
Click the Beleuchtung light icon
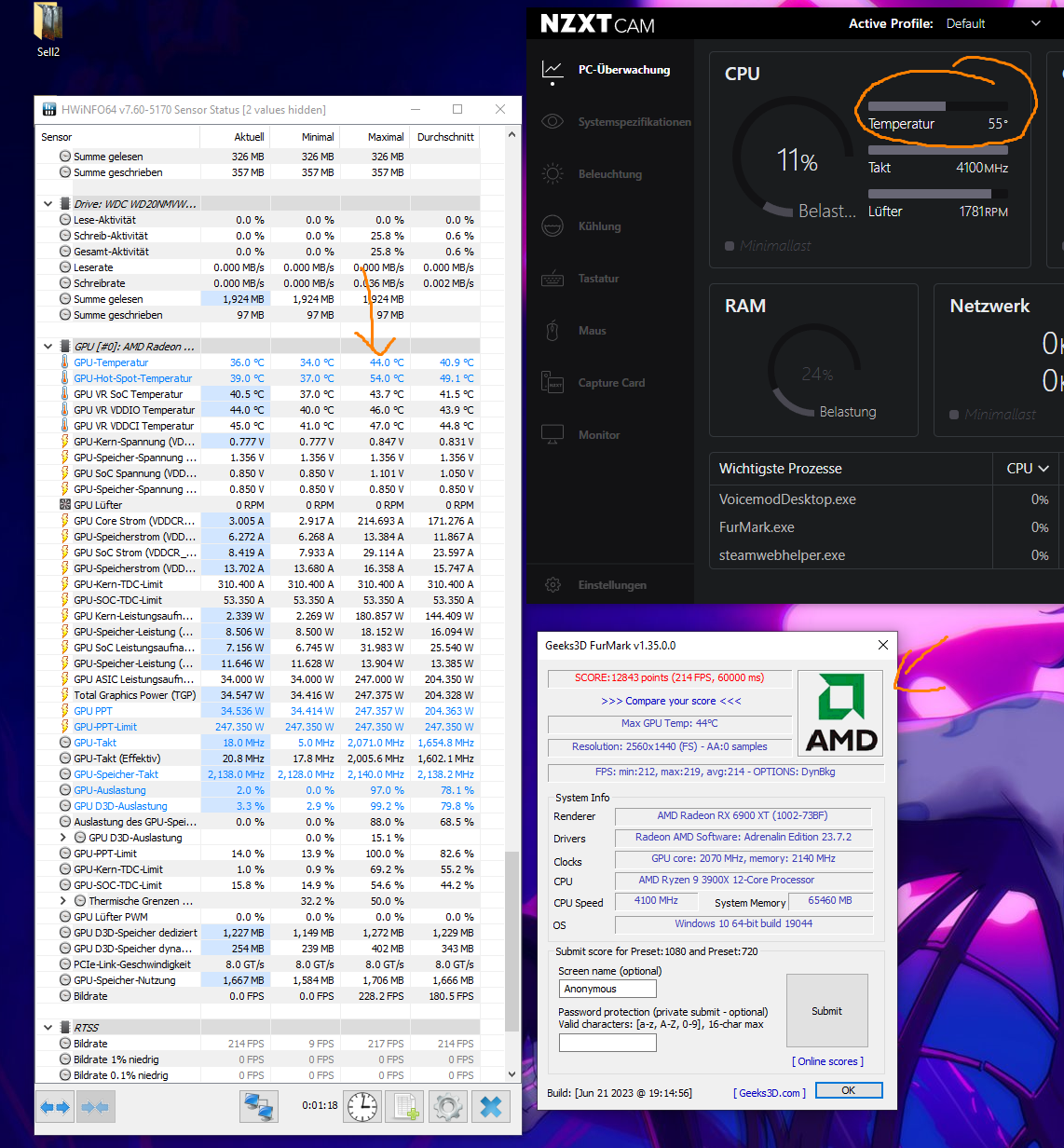click(552, 174)
